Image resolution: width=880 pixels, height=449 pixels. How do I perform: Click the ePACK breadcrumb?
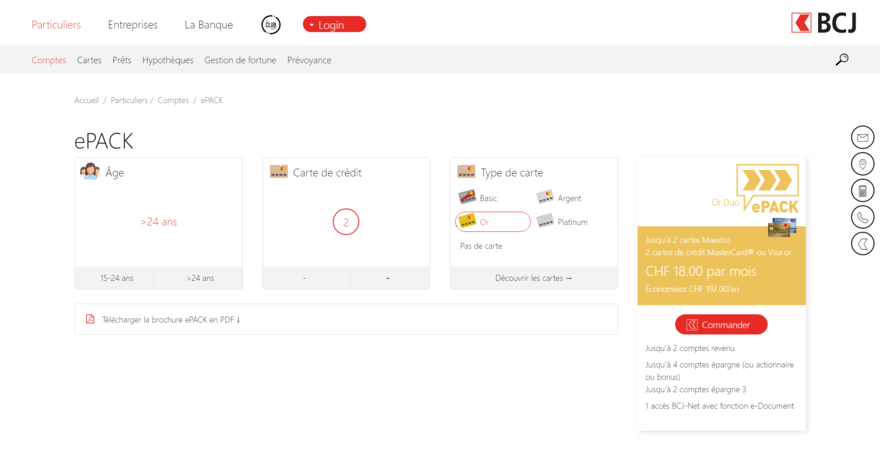click(212, 100)
